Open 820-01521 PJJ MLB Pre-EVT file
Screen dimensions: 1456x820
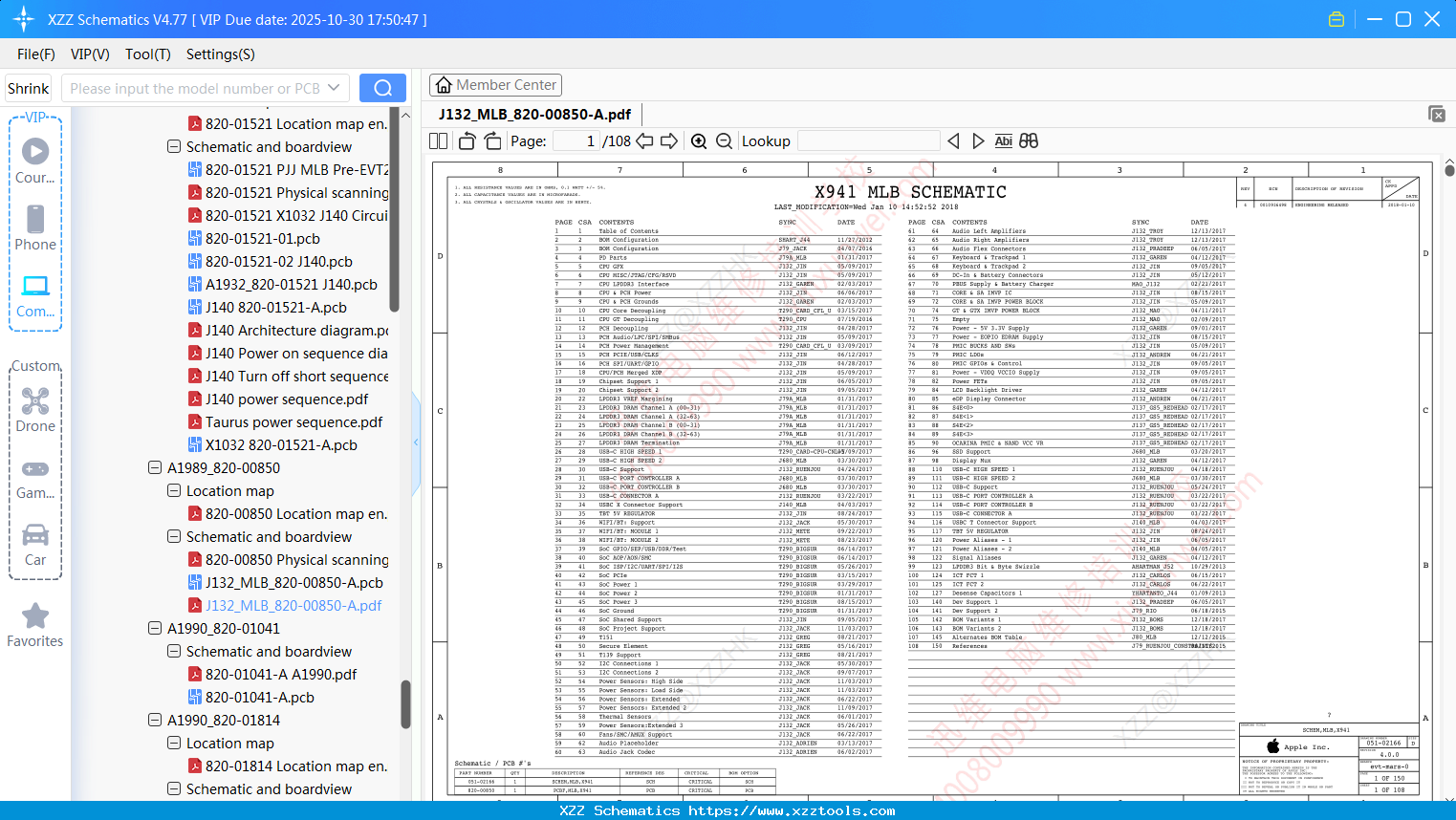pyautogui.click(x=288, y=170)
